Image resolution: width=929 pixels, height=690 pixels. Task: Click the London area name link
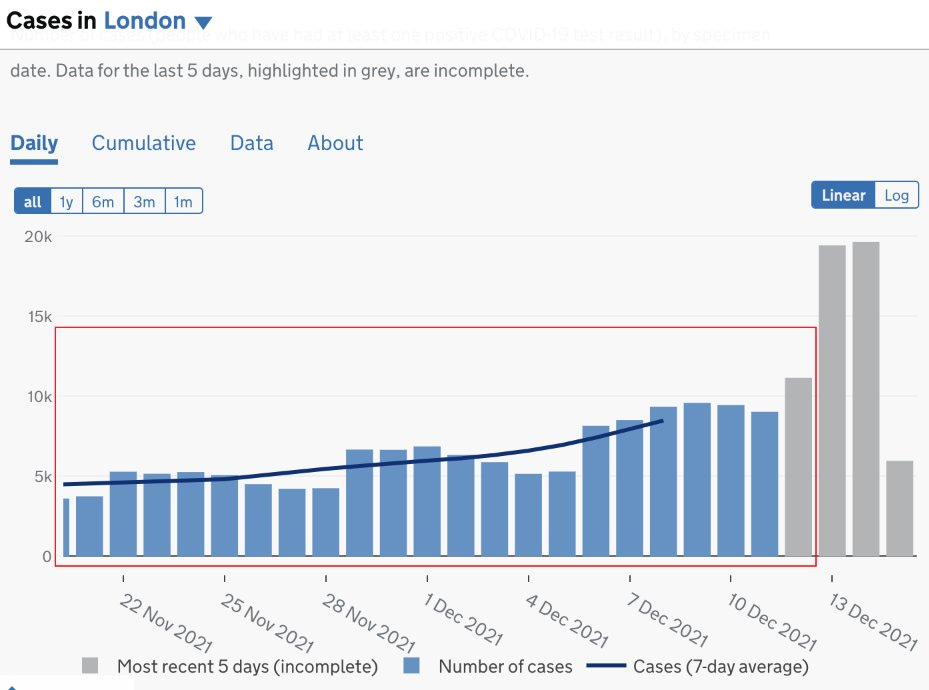pos(145,21)
